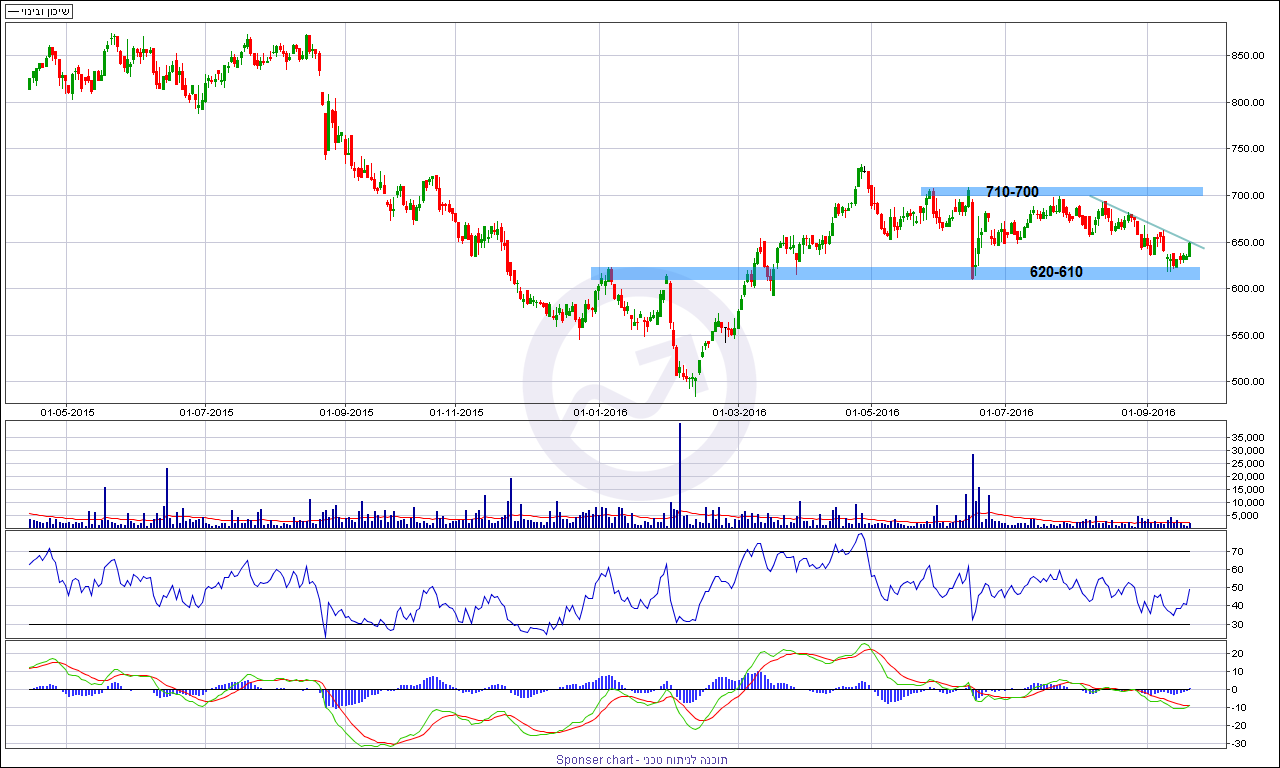Click the RSI 70 level axis label
Viewport: 1280px width, 768px height.
tap(1237, 552)
